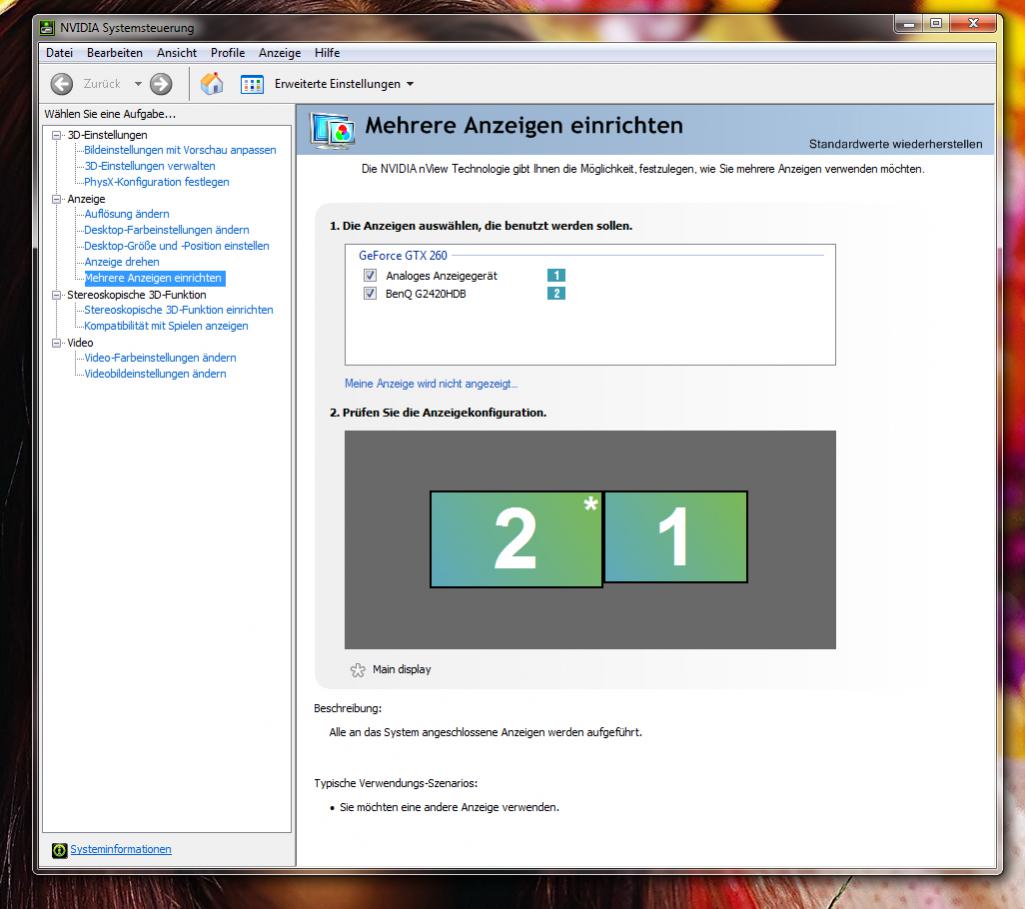1025x909 pixels.
Task: Collapse Stereoskopische 3D-Funktion node
Action: 57,295
